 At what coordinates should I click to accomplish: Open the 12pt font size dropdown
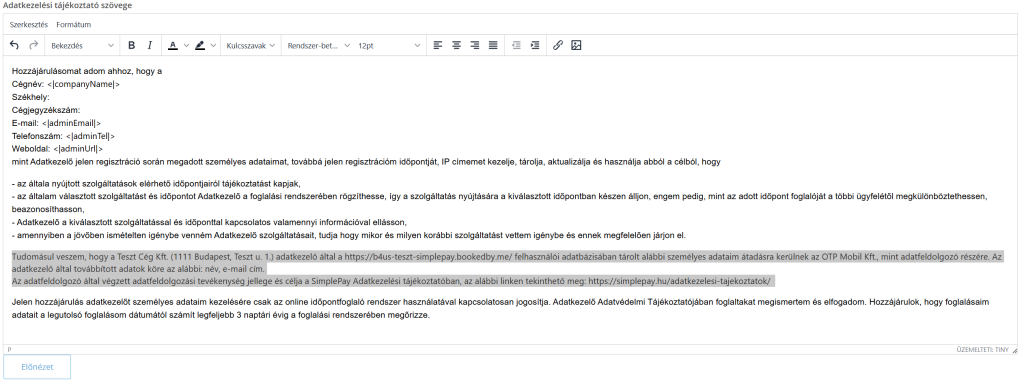[389, 46]
